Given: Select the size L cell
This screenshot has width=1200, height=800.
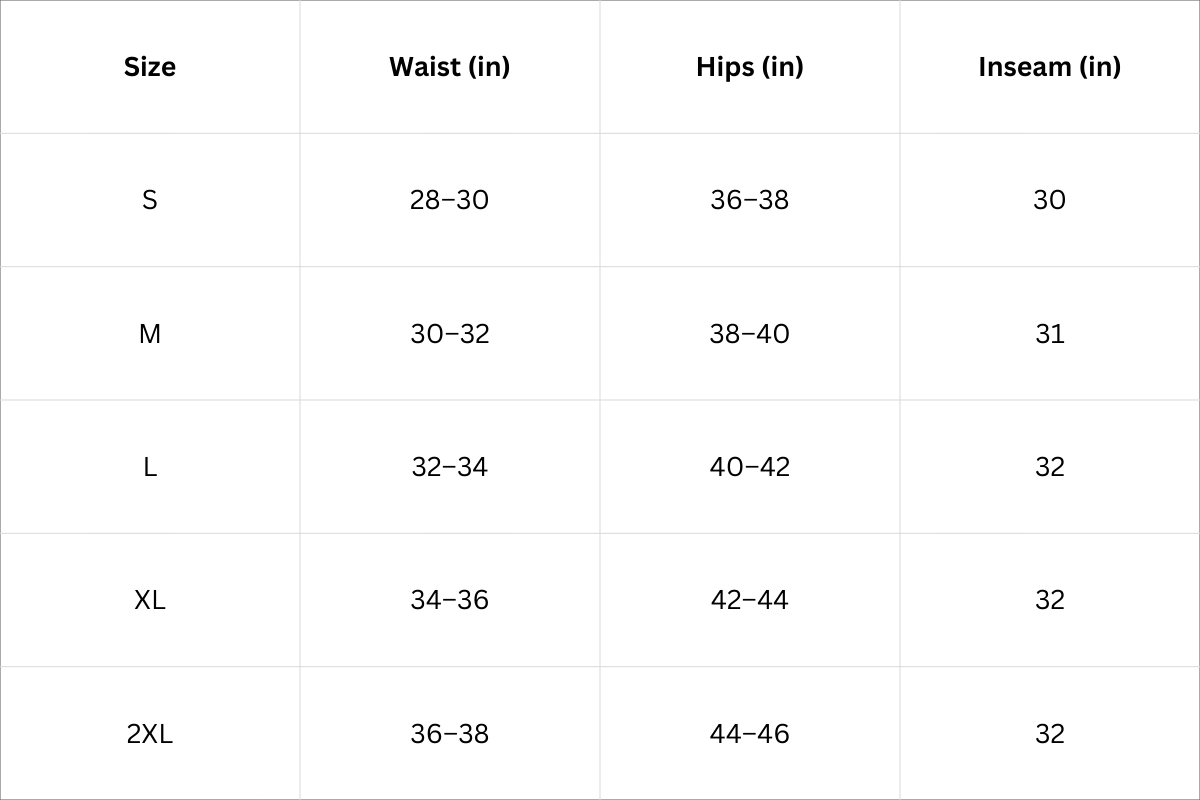Looking at the screenshot, I should [150, 467].
